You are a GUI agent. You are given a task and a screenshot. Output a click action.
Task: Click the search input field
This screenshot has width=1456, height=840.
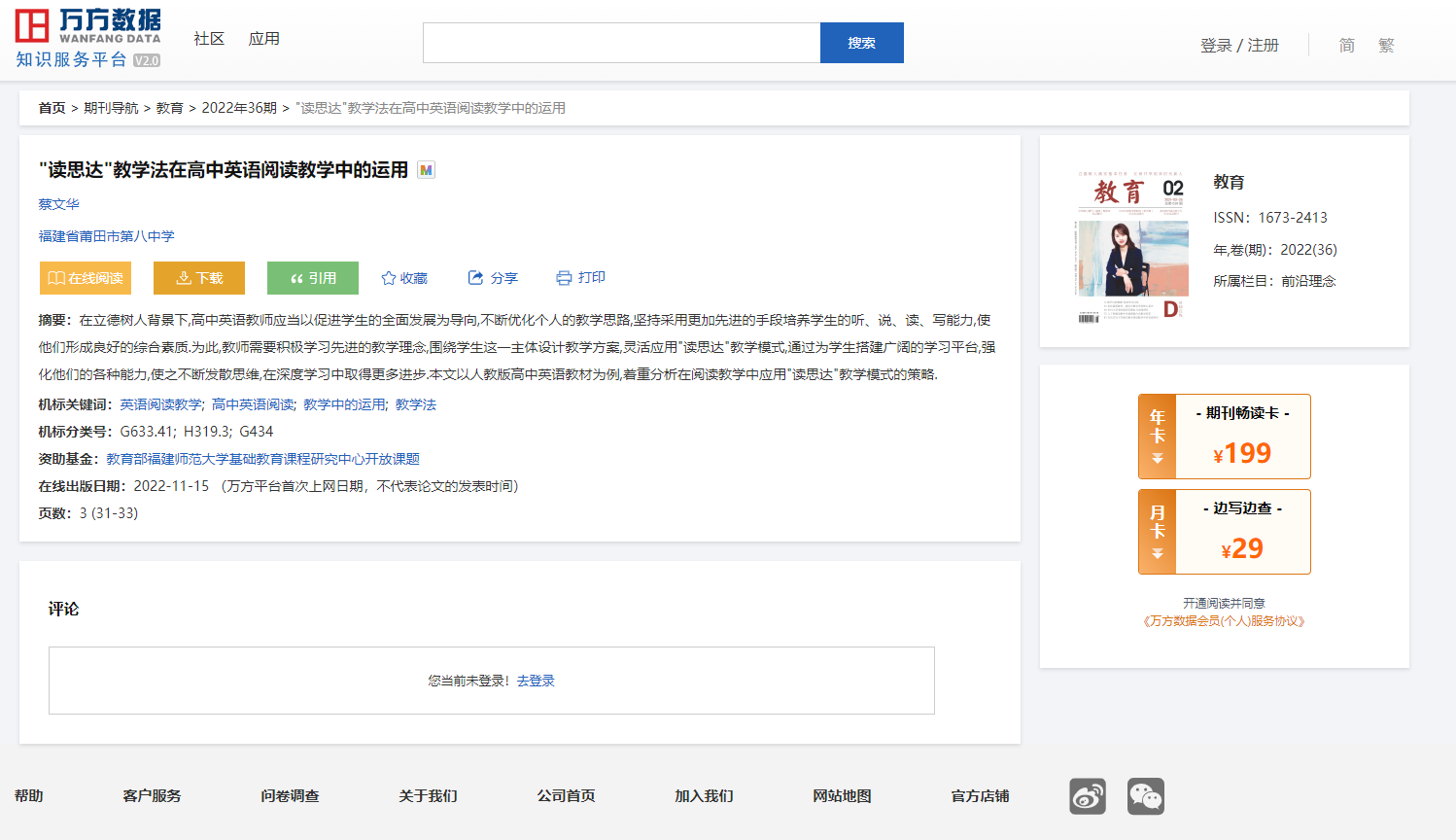[621, 43]
